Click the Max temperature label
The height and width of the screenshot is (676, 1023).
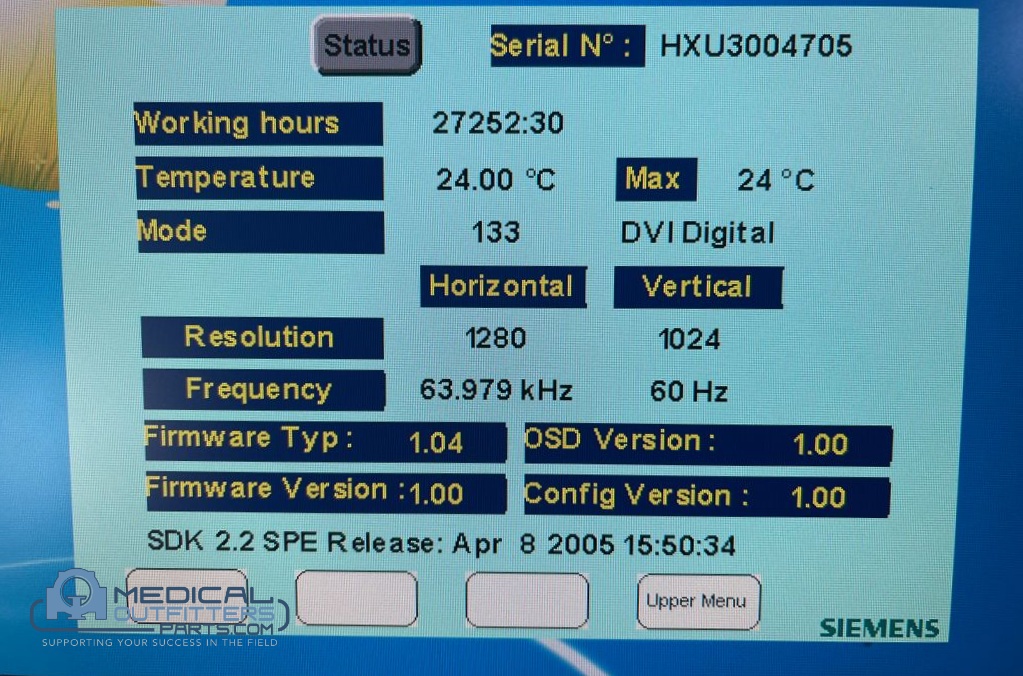656,179
